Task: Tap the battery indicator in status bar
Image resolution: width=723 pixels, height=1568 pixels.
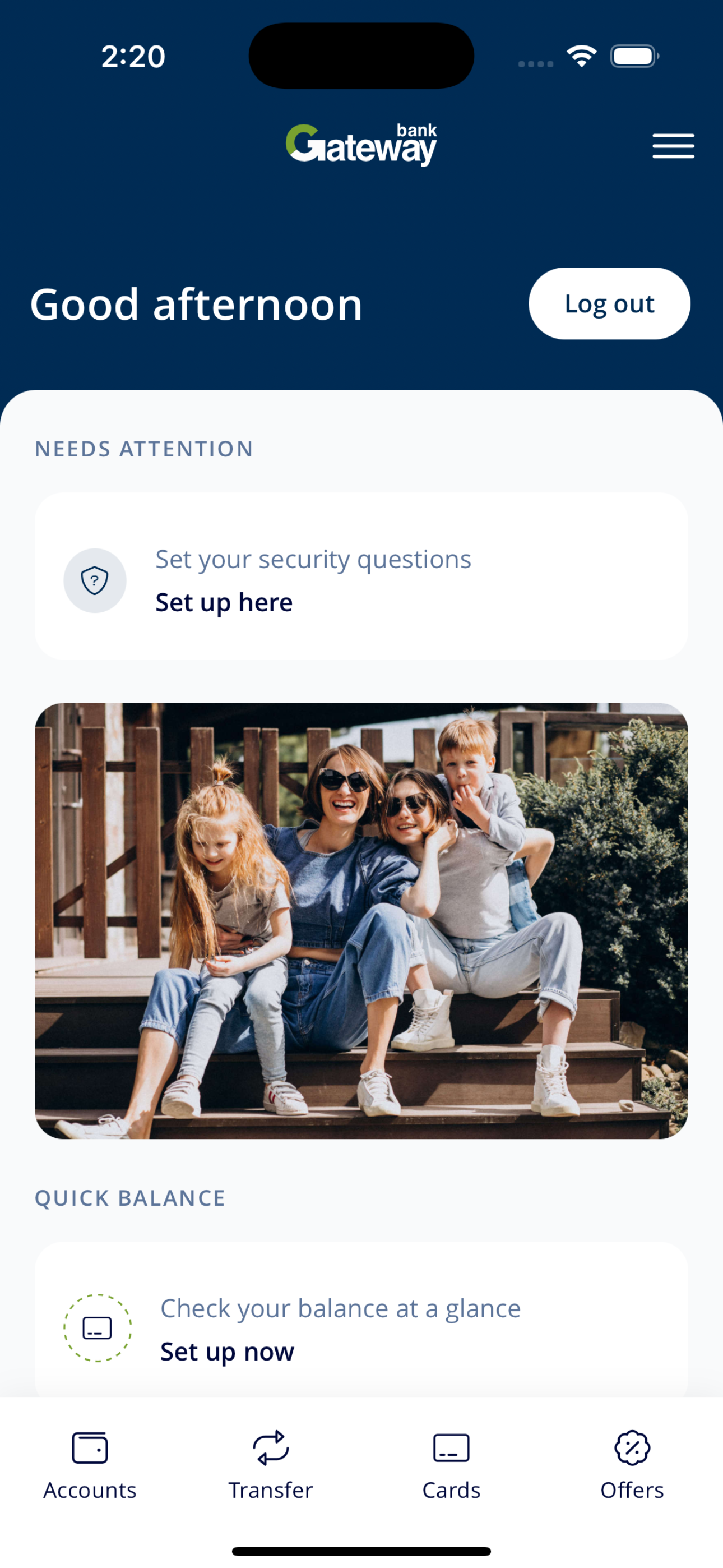Action: click(635, 56)
